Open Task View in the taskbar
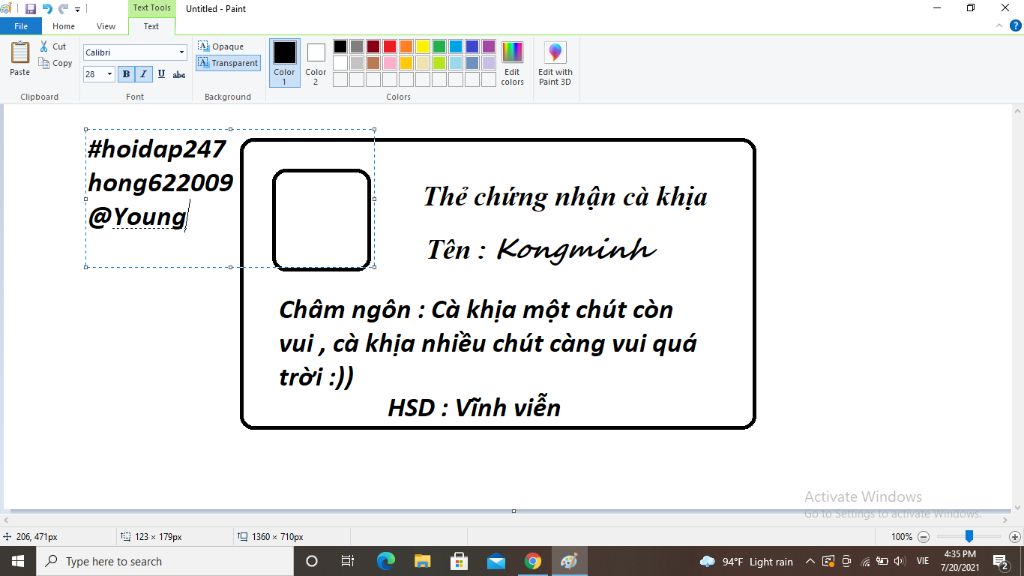The height and width of the screenshot is (576, 1024). tap(347, 561)
